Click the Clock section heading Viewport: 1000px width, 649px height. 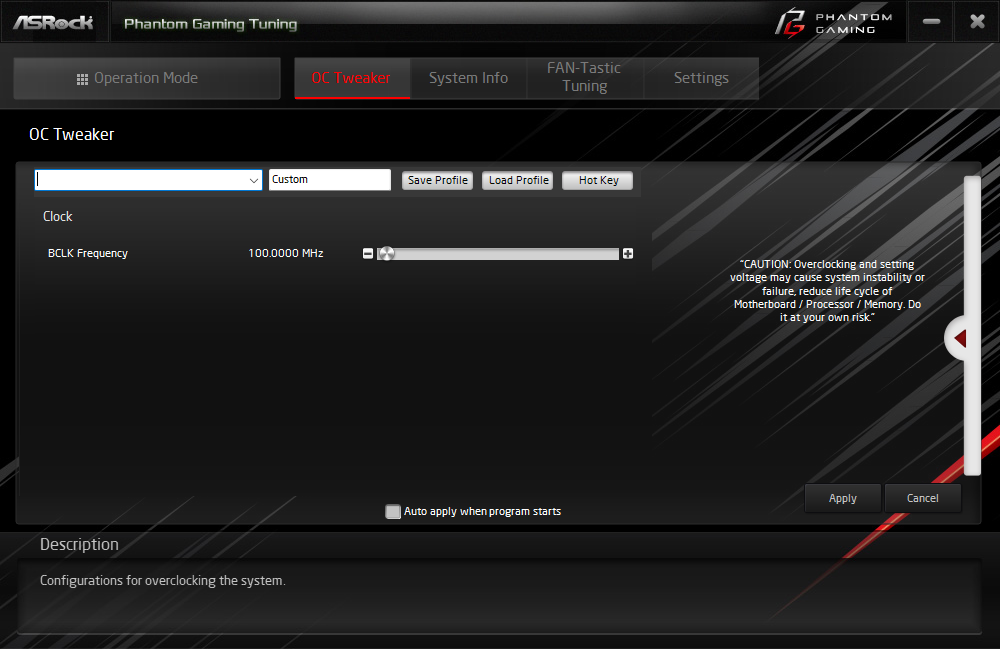[57, 216]
